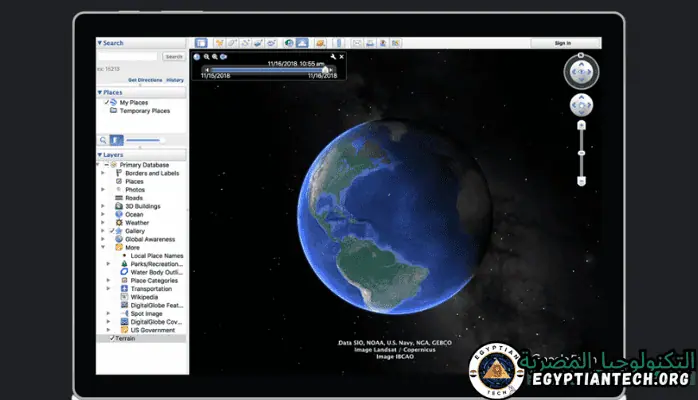This screenshot has height=400, width=698.
Task: Click the Move joystick hand control
Action: click(581, 105)
